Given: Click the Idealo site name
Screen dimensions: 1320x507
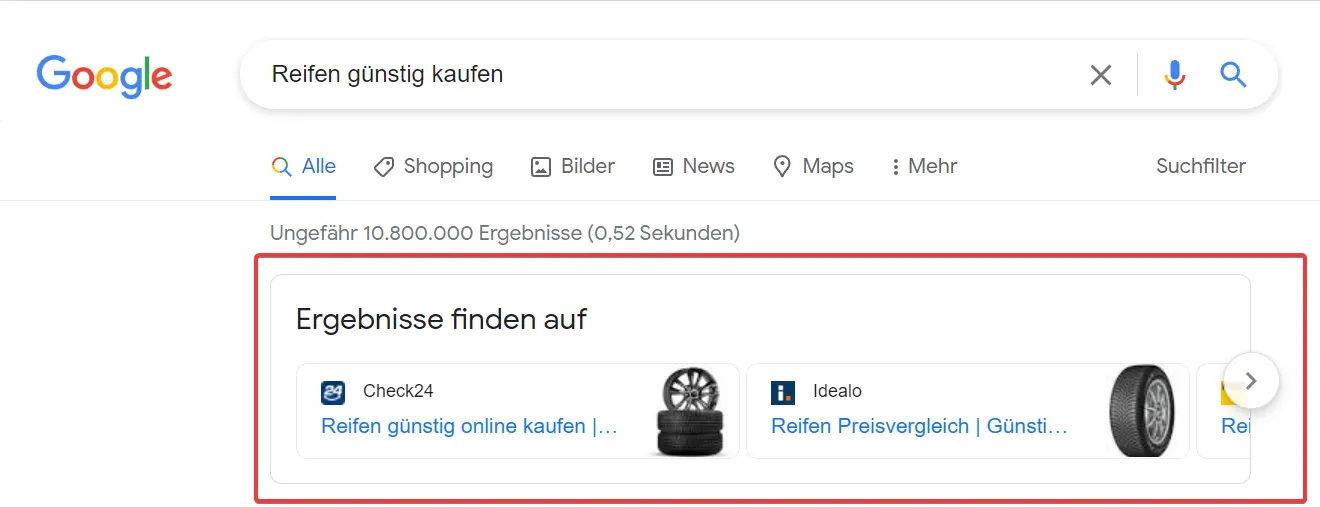Looking at the screenshot, I should point(837,391).
